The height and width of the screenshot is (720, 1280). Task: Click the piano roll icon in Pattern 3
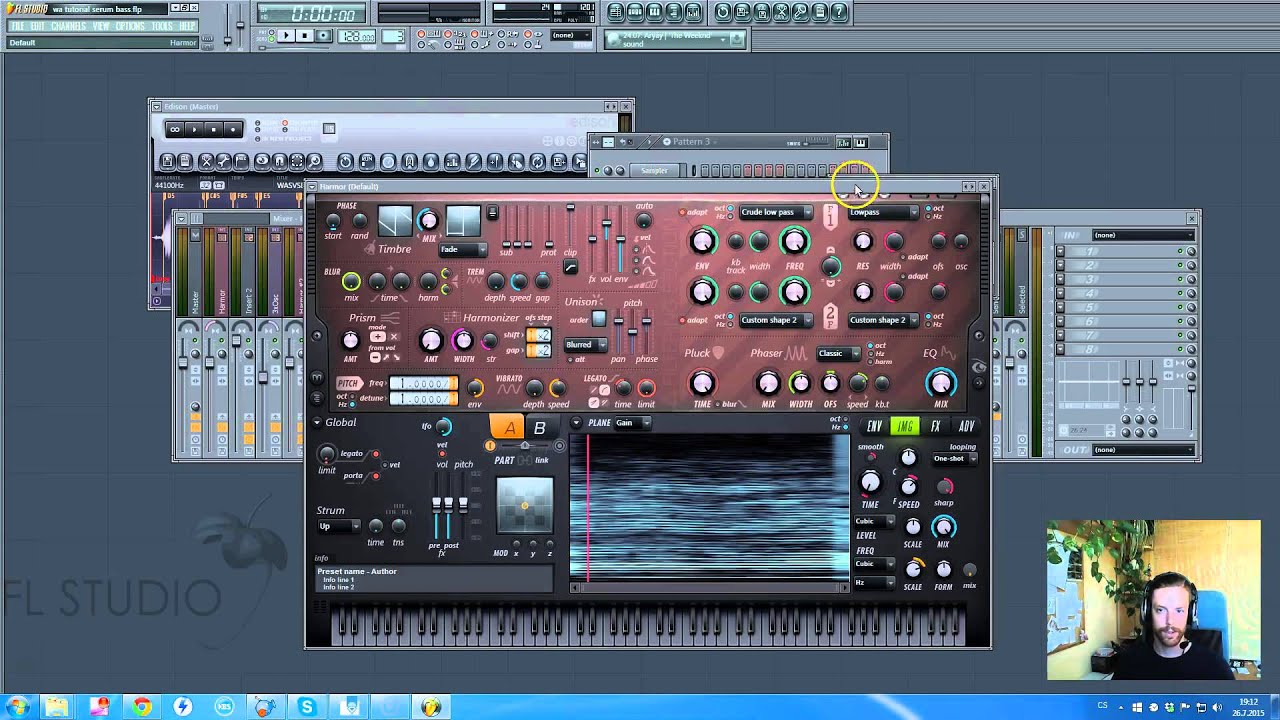click(860, 142)
